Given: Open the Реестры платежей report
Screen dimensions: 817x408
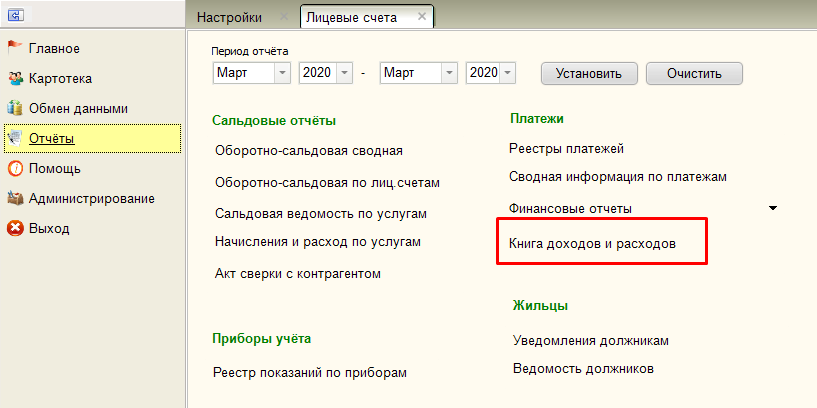Looking at the screenshot, I should 566,149.
